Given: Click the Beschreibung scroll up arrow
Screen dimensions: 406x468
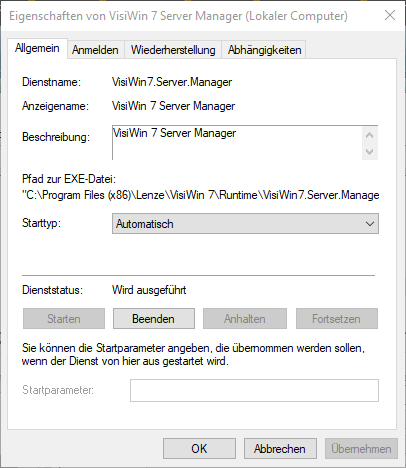Looking at the screenshot, I should coord(370,135).
